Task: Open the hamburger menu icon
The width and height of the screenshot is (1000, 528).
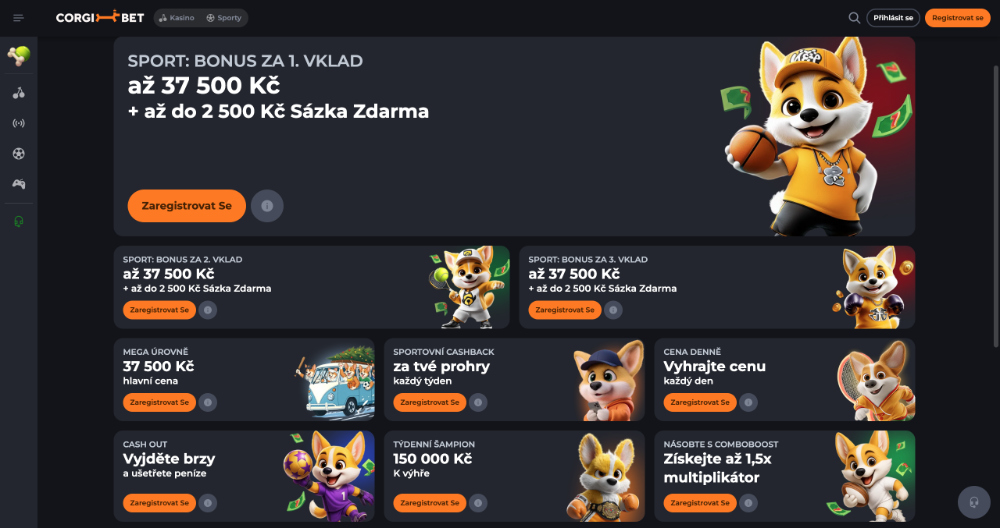Action: (x=18, y=18)
